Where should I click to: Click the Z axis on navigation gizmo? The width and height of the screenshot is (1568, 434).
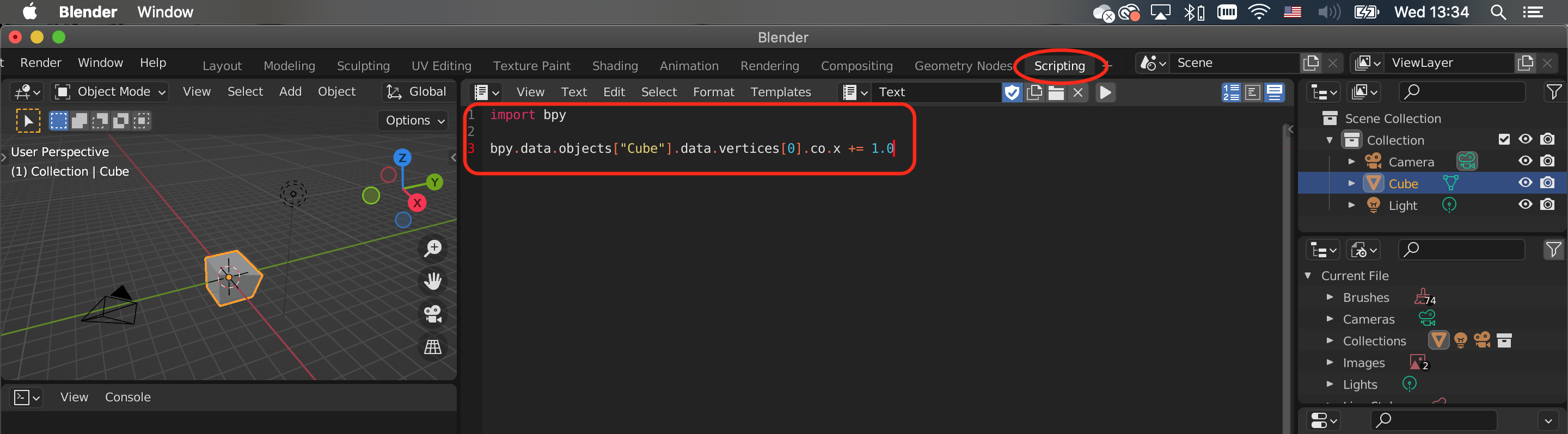point(402,157)
